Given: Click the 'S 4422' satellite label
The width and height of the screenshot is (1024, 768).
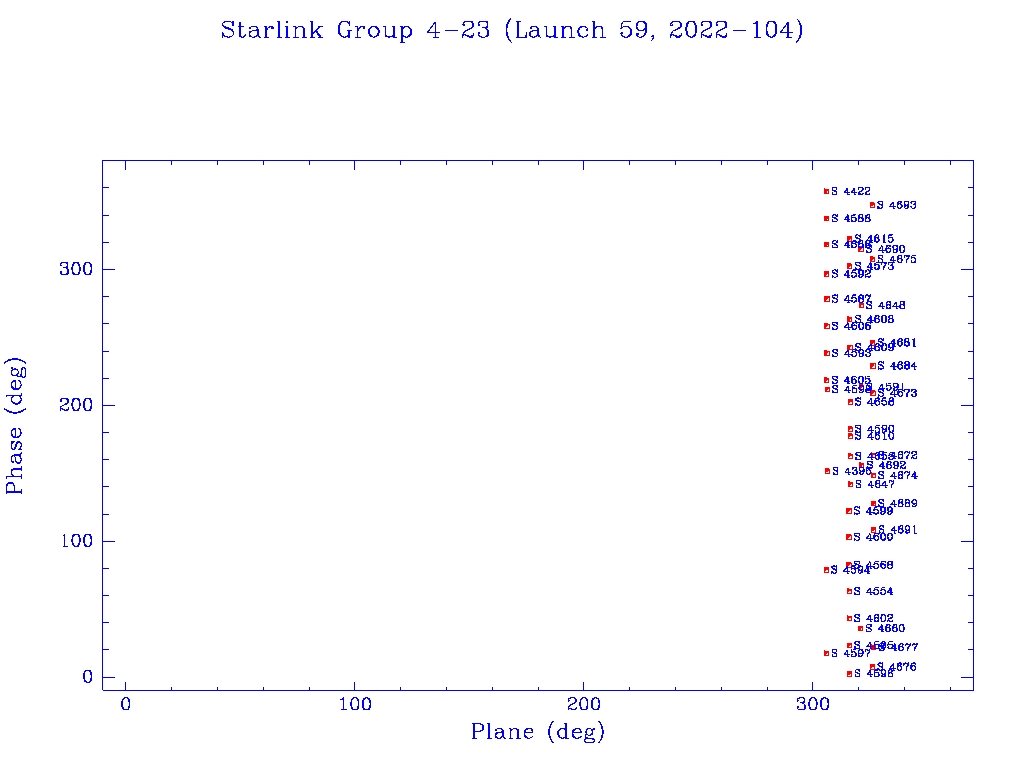Looking at the screenshot, I should pos(850,191).
